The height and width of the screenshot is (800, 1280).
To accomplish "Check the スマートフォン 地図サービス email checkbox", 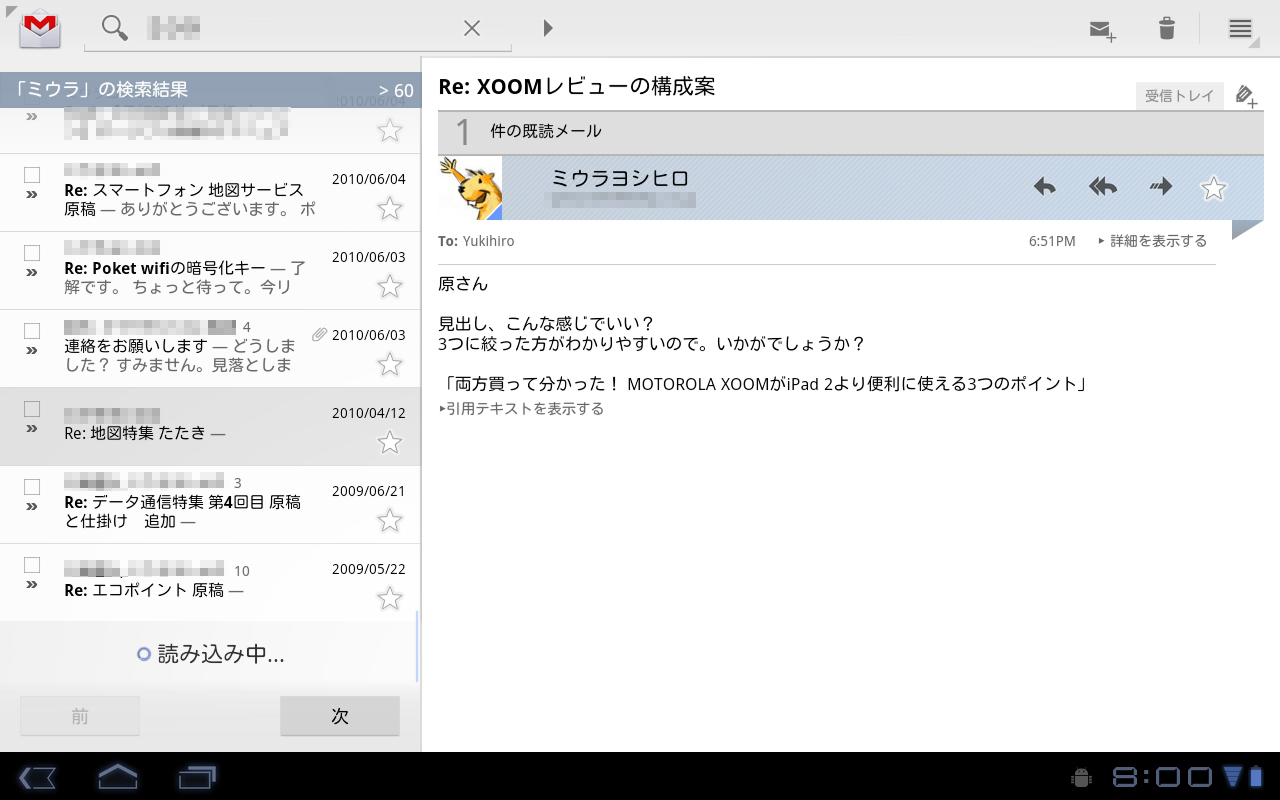I will 32,175.
